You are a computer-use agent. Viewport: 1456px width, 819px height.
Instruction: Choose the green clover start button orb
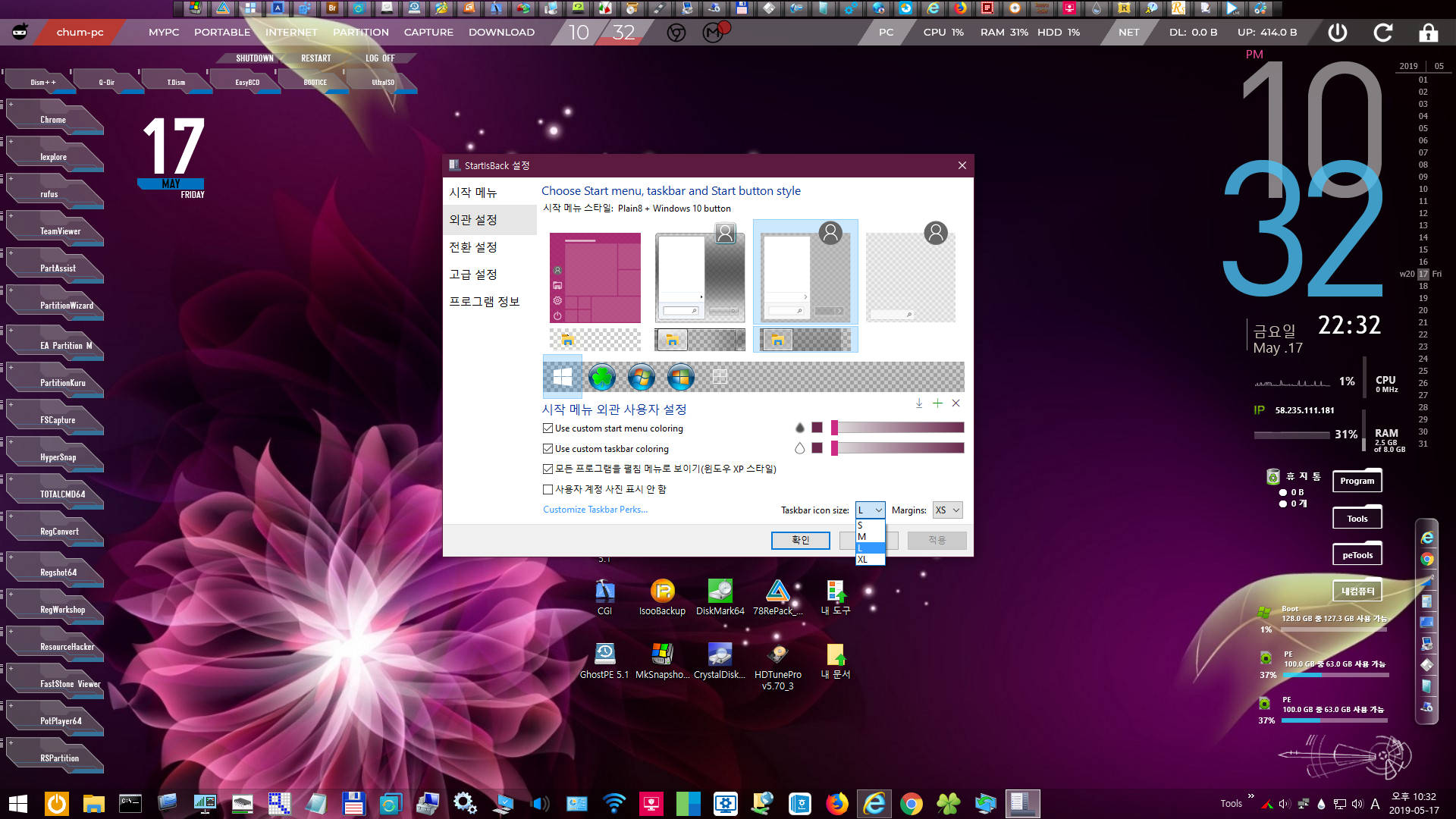click(x=601, y=377)
